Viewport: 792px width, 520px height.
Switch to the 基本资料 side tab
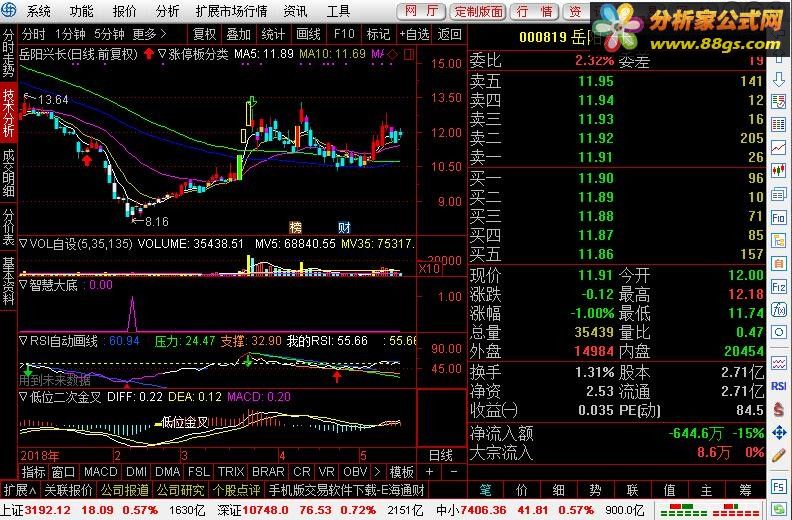[8, 281]
